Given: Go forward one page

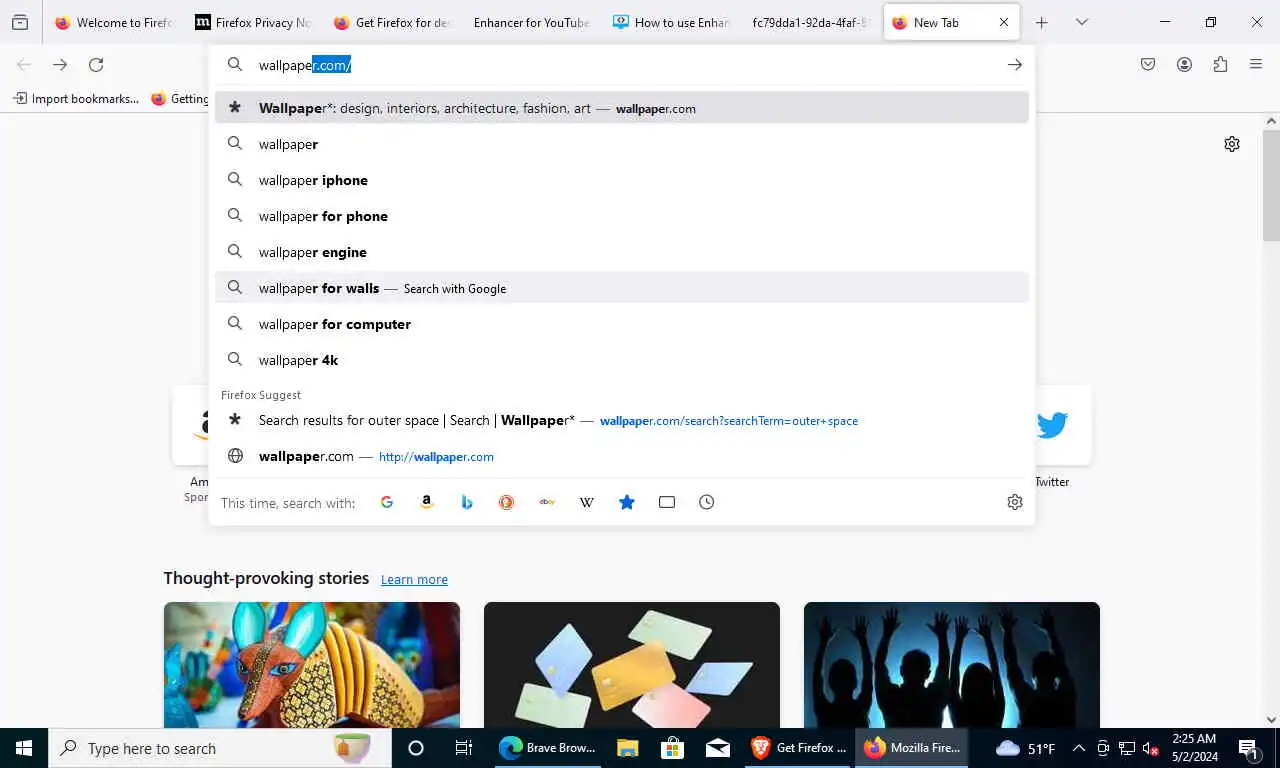Looking at the screenshot, I should point(60,65).
